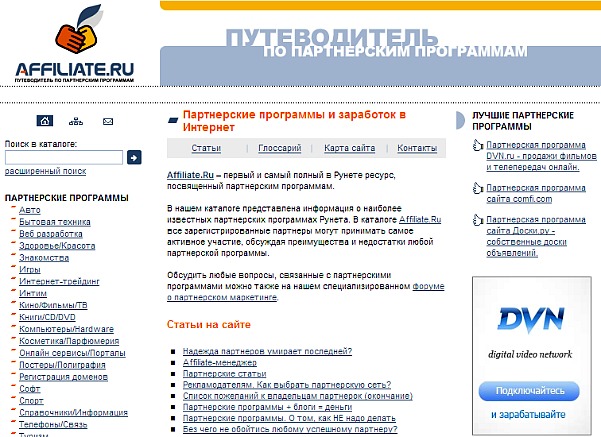
Task: Open the Спорт category
Action: tap(31, 401)
